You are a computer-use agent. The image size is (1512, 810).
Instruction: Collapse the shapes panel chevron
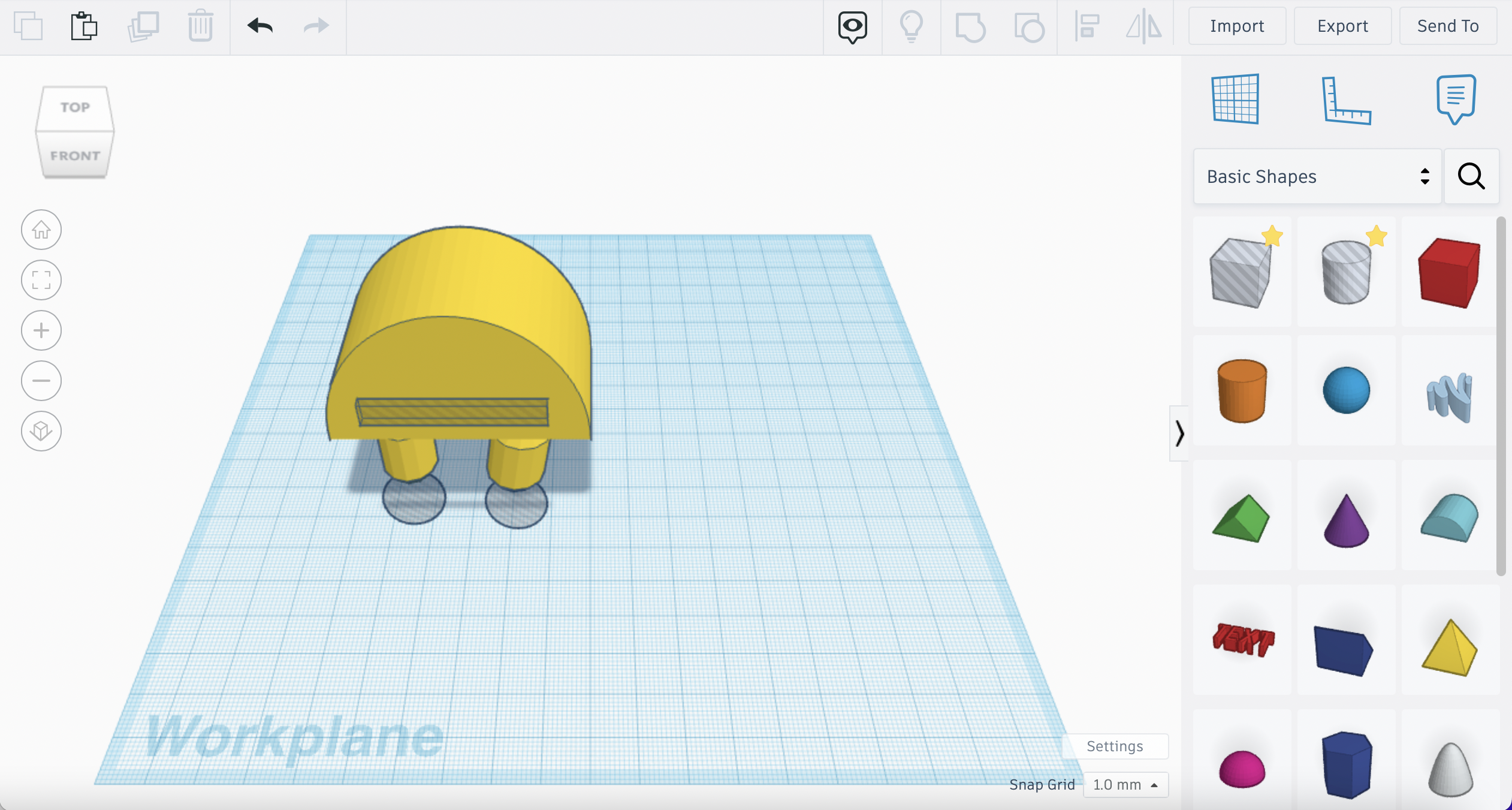pos(1179,433)
